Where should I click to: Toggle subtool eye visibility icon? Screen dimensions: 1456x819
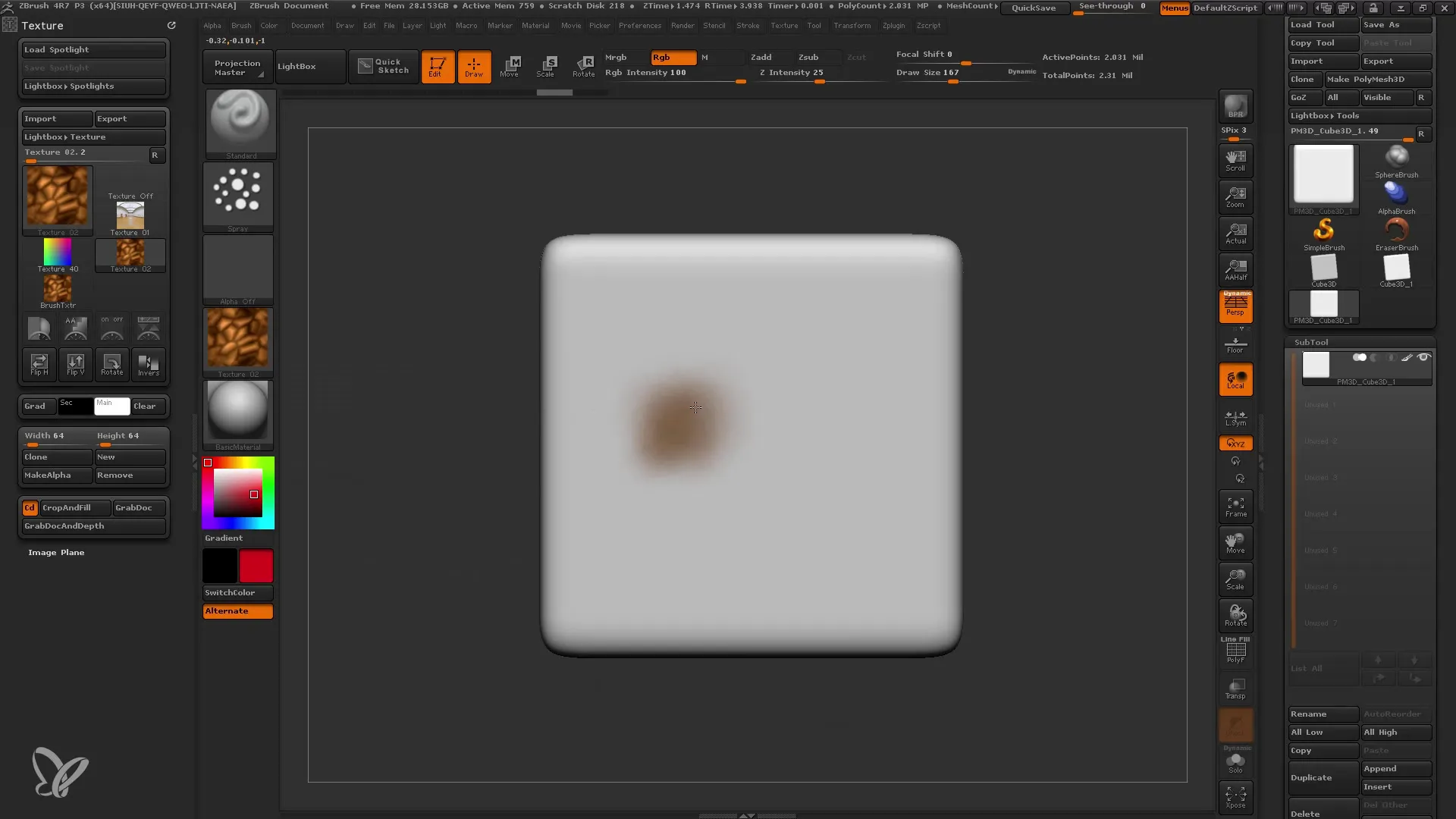tap(1423, 357)
